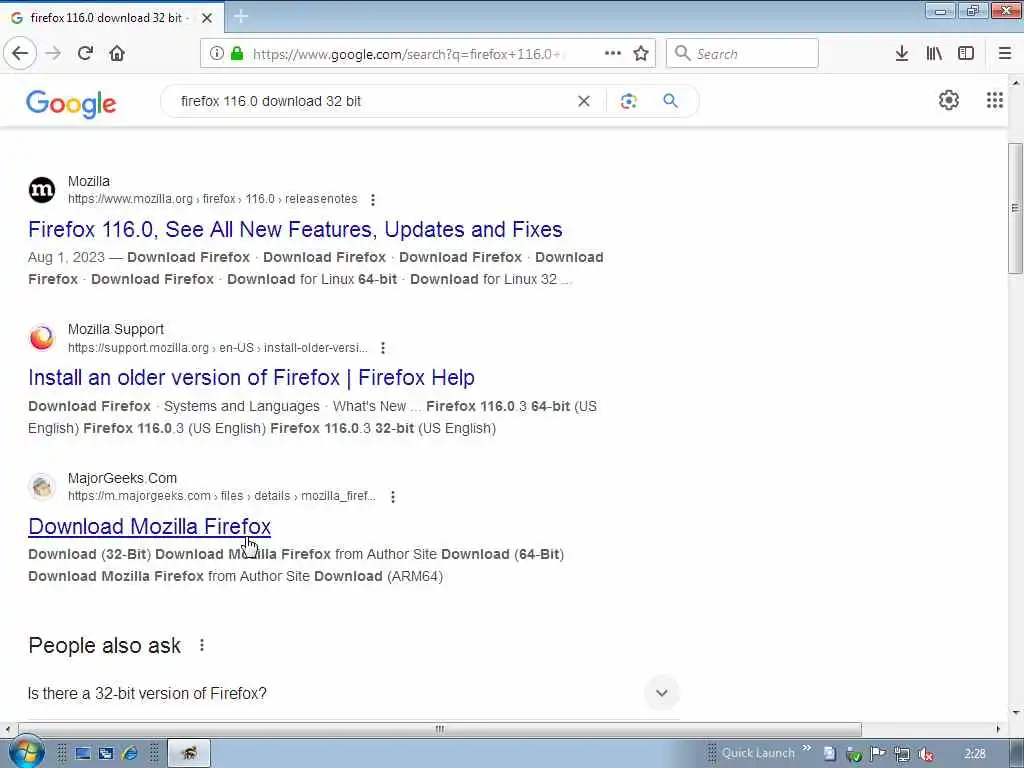This screenshot has height=768, width=1024.
Task: Focus the Firefox address bar URL
Action: [x=406, y=54]
